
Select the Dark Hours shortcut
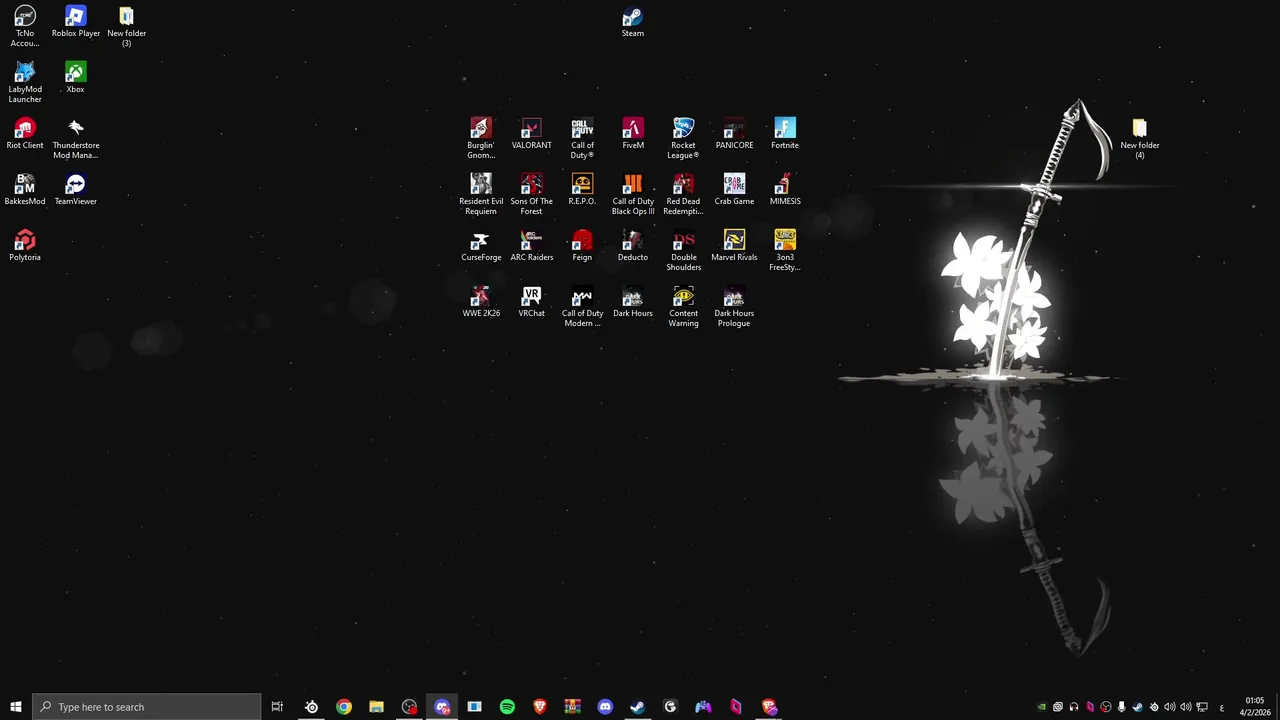[x=633, y=303]
